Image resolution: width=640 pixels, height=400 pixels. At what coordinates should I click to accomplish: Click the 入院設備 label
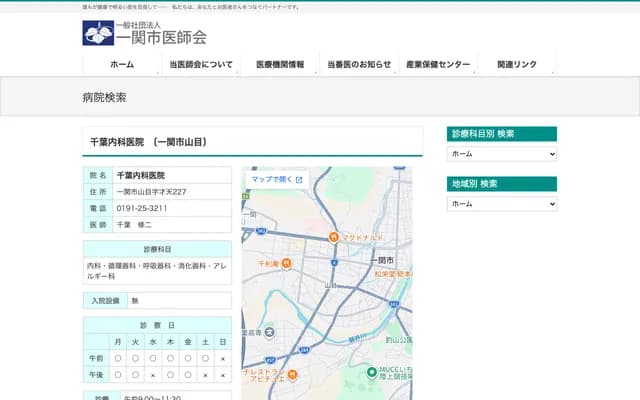click(x=105, y=301)
